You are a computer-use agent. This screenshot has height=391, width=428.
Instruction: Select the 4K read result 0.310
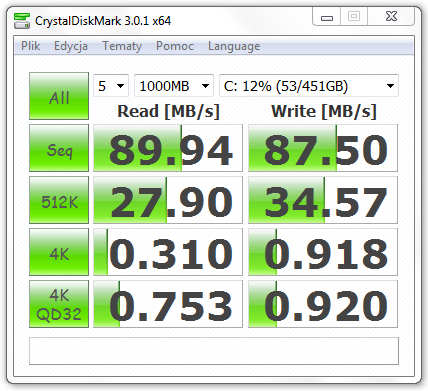coord(168,252)
